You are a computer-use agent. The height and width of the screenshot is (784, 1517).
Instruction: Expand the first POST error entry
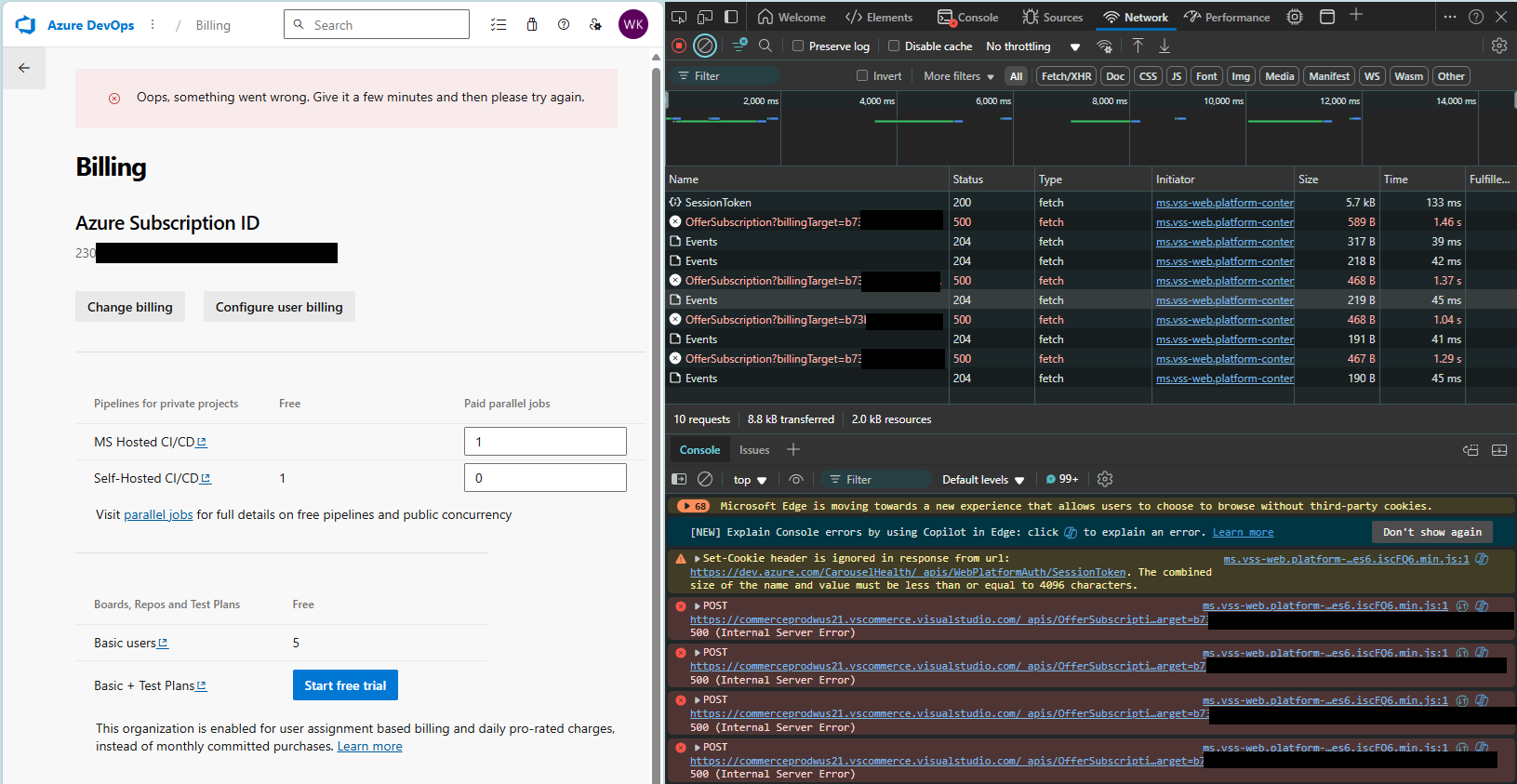coord(698,606)
